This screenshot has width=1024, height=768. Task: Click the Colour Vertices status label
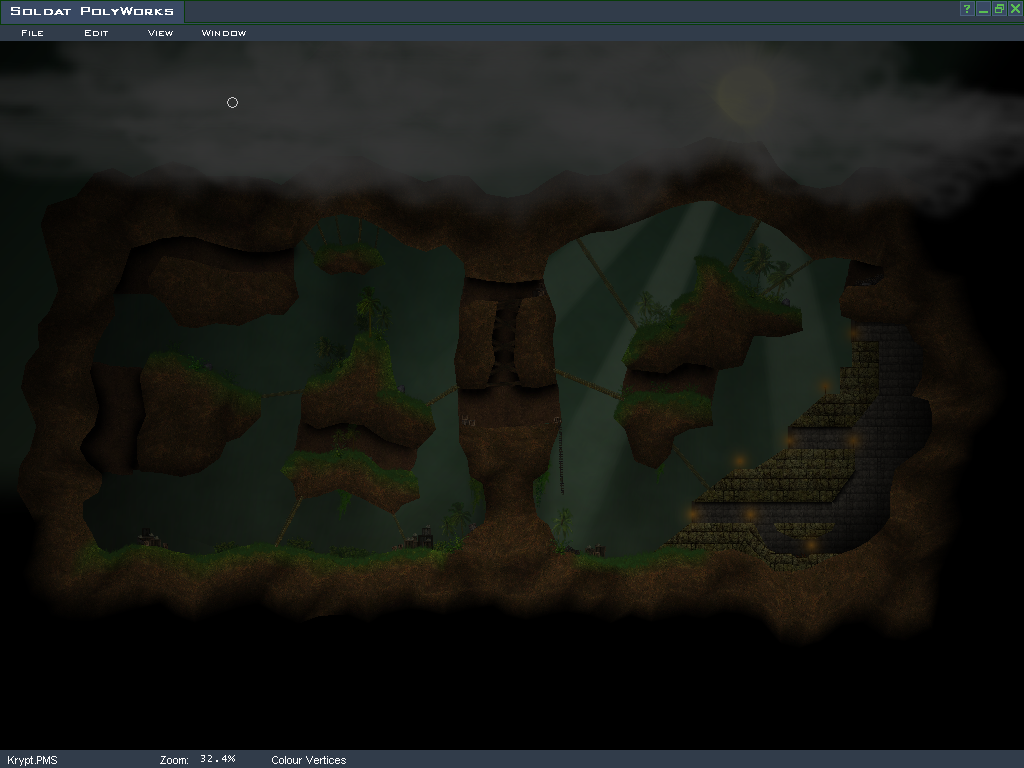click(x=308, y=760)
